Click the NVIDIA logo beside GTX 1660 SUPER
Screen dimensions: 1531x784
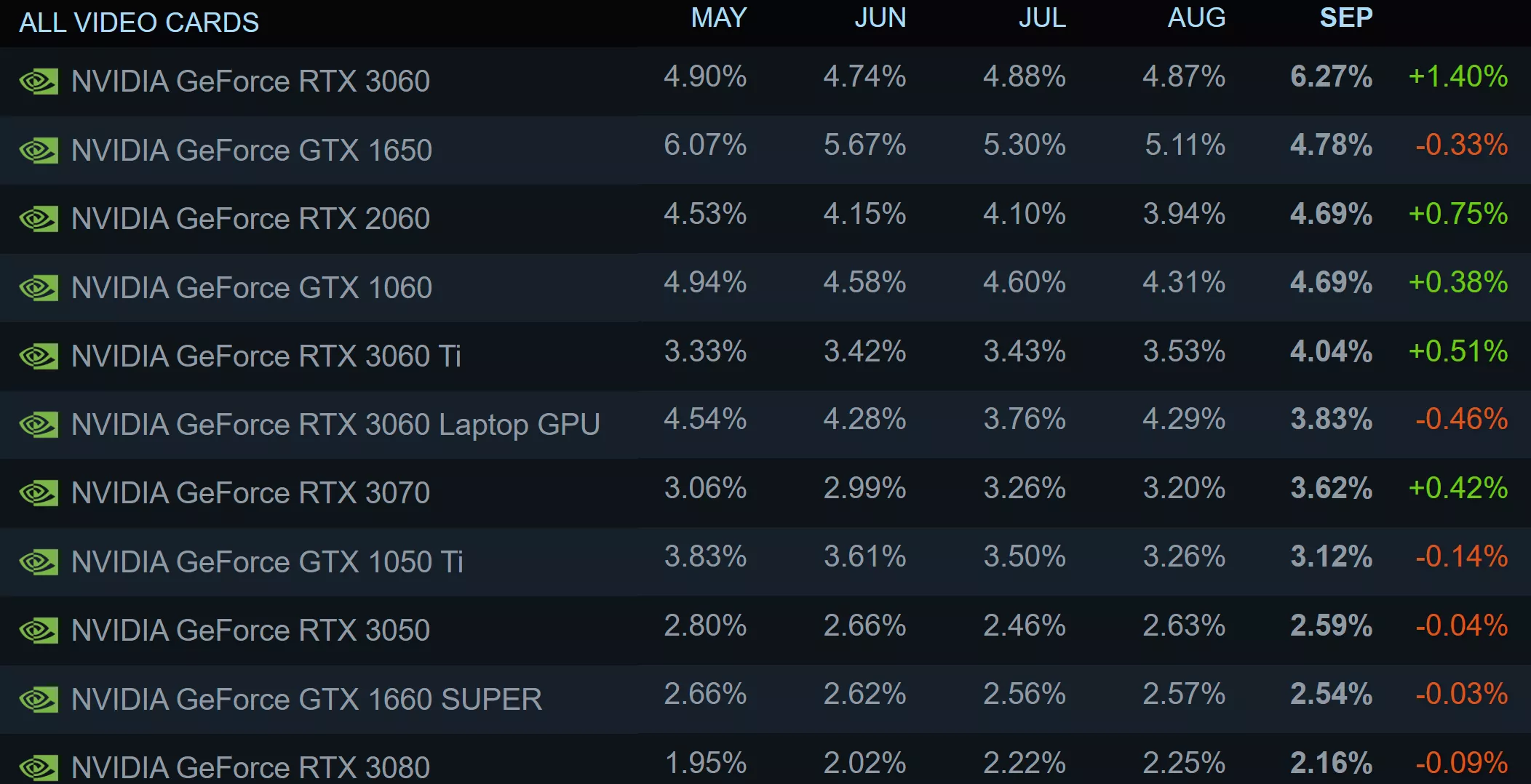(x=39, y=700)
